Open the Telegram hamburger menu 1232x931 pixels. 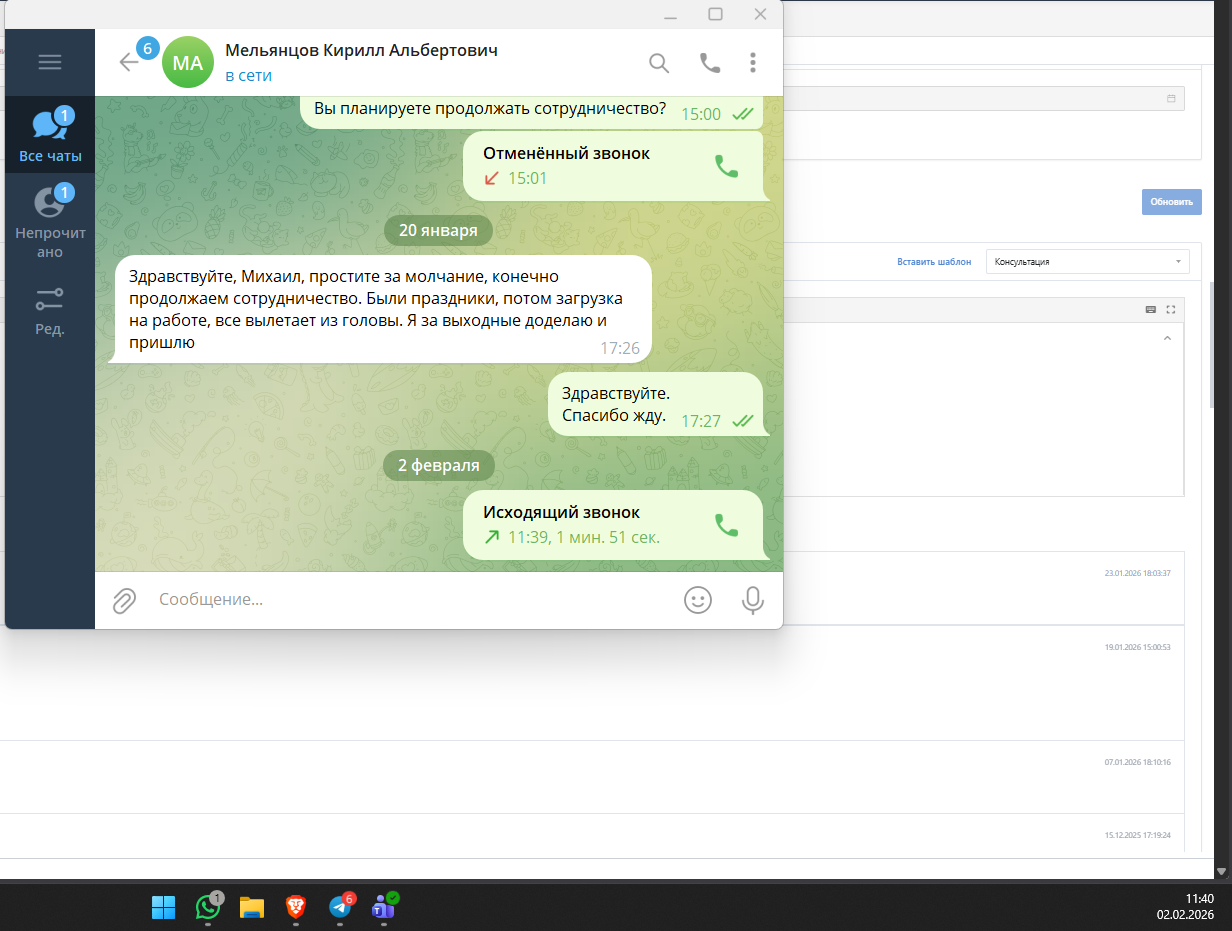click(x=50, y=62)
